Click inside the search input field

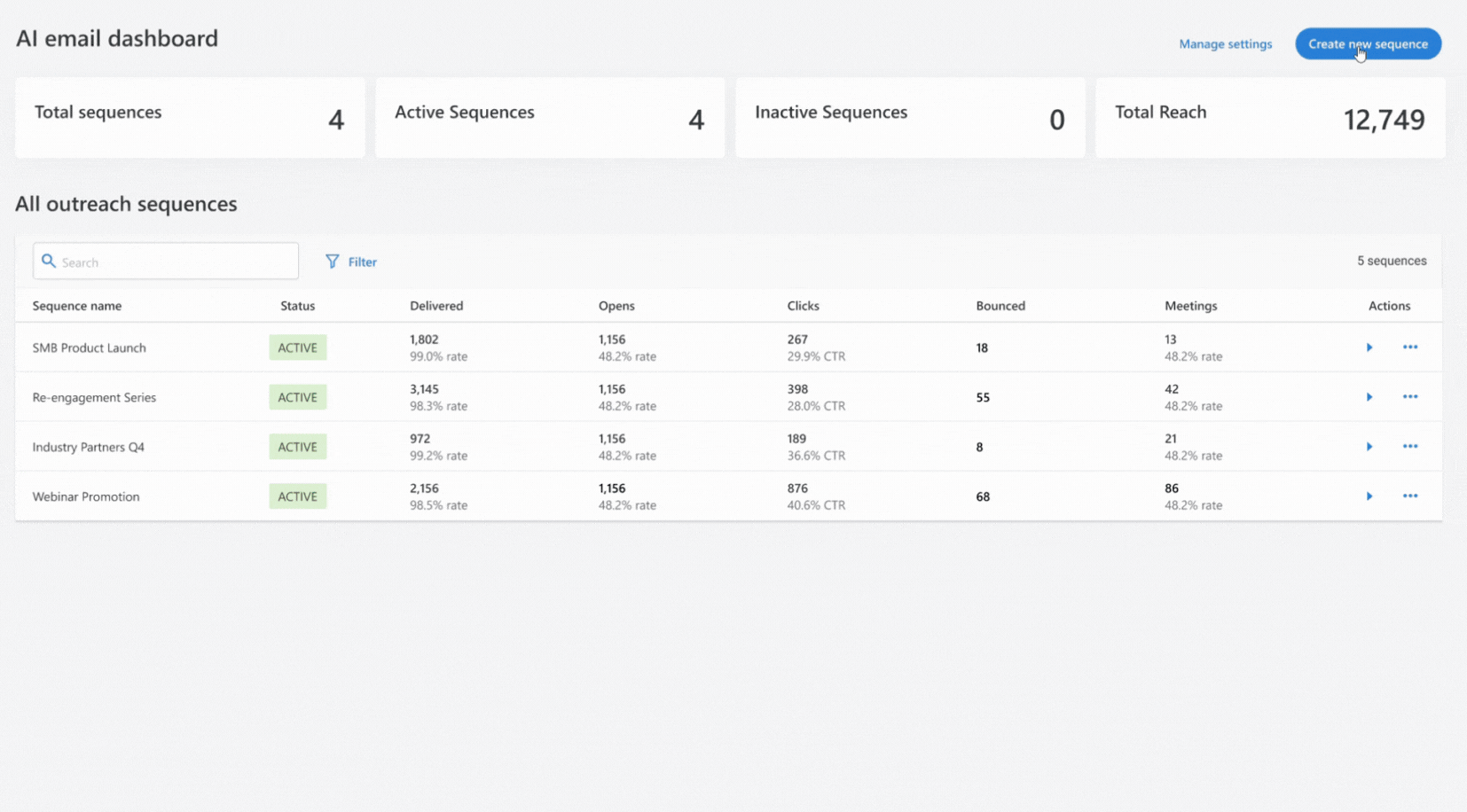click(x=169, y=261)
